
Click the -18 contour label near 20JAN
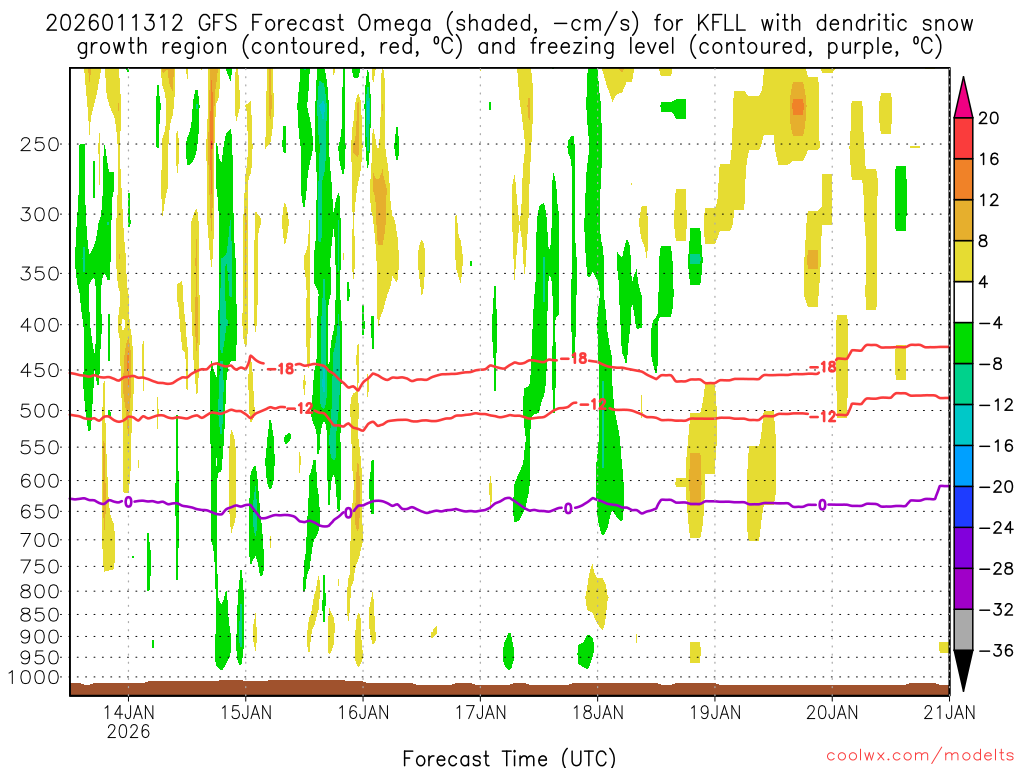coord(823,367)
